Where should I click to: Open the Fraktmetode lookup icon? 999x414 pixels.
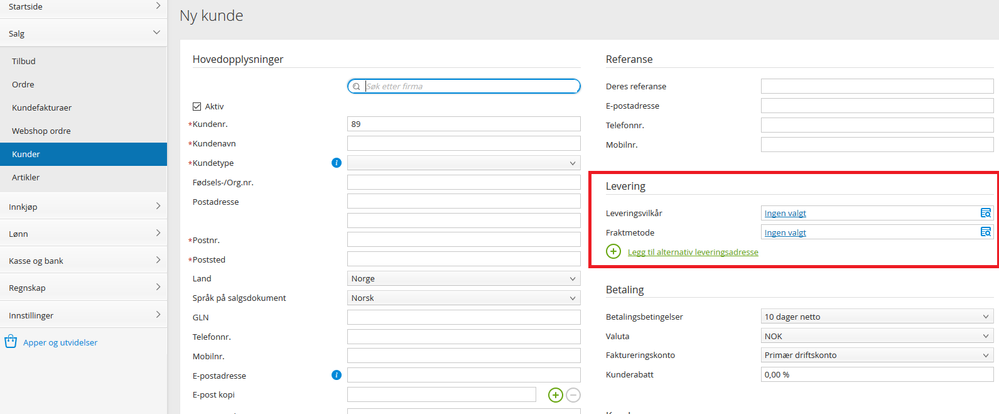click(x=985, y=232)
